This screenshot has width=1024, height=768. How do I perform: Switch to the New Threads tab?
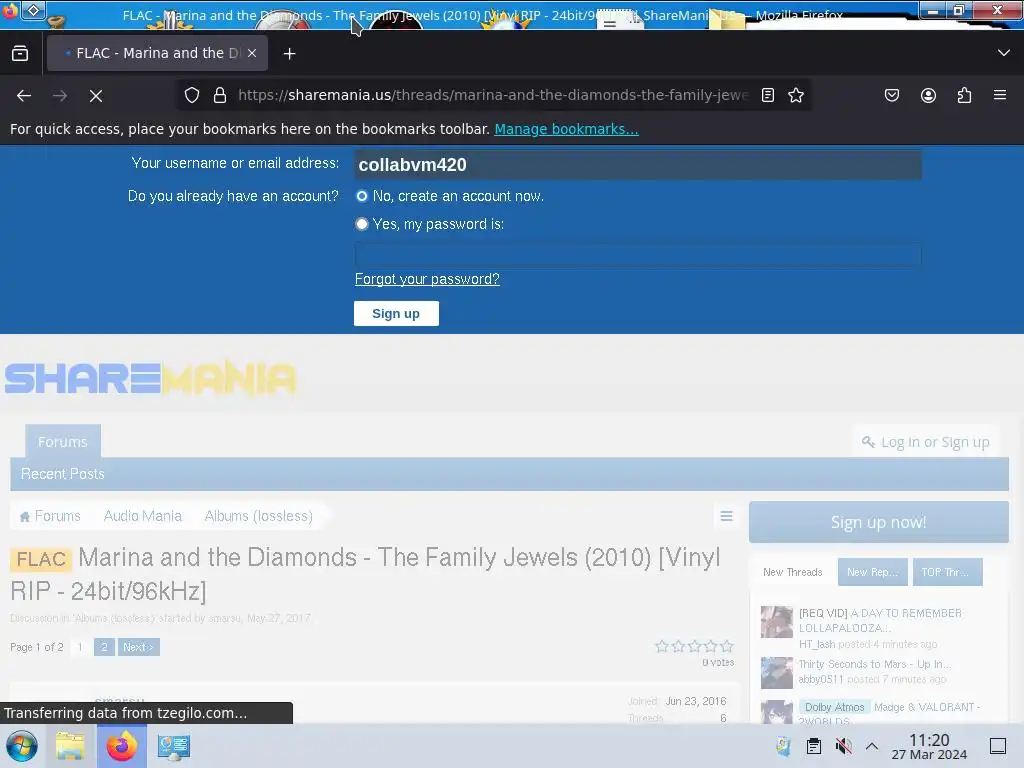pos(793,572)
